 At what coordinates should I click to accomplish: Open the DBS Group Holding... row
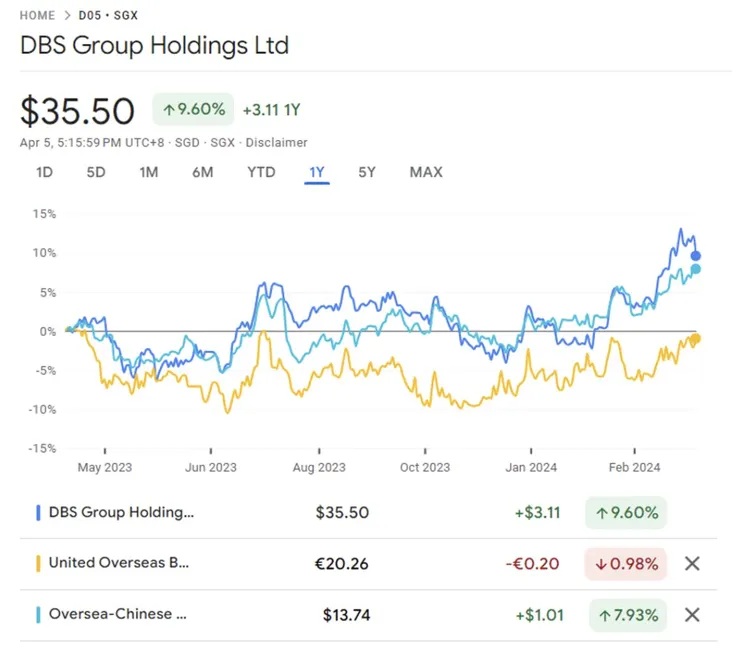click(x=368, y=512)
